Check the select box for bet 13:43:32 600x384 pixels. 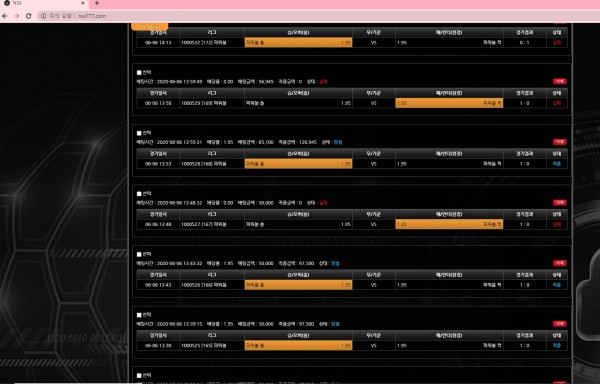pos(139,254)
